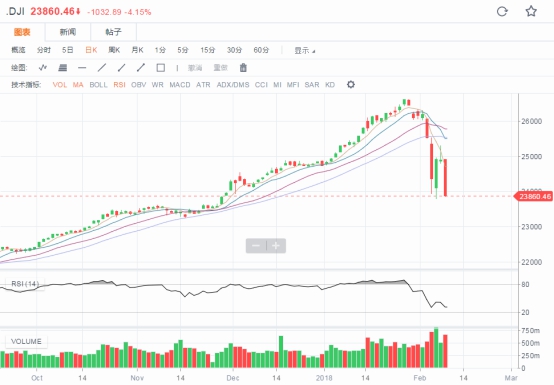Screen dimensions: 554x385
Task: Switch chart to 60分 interval
Action: click(x=261, y=50)
